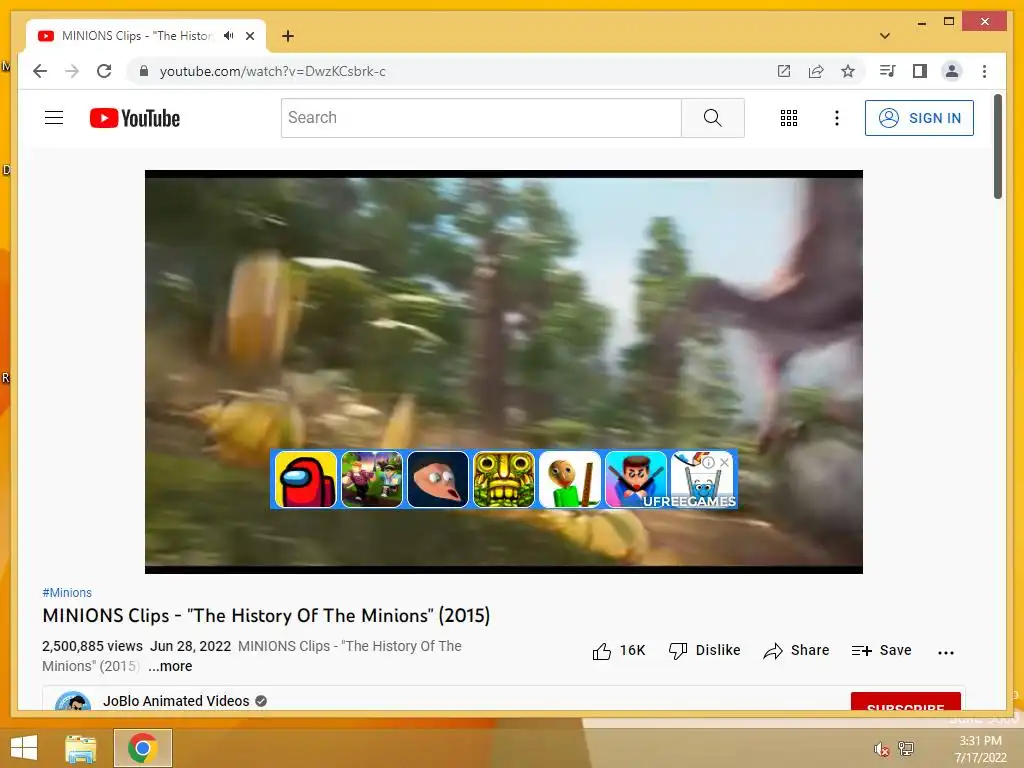Image resolution: width=1024 pixels, height=768 pixels.
Task: Toggle the Chrome side panel
Action: 920,71
